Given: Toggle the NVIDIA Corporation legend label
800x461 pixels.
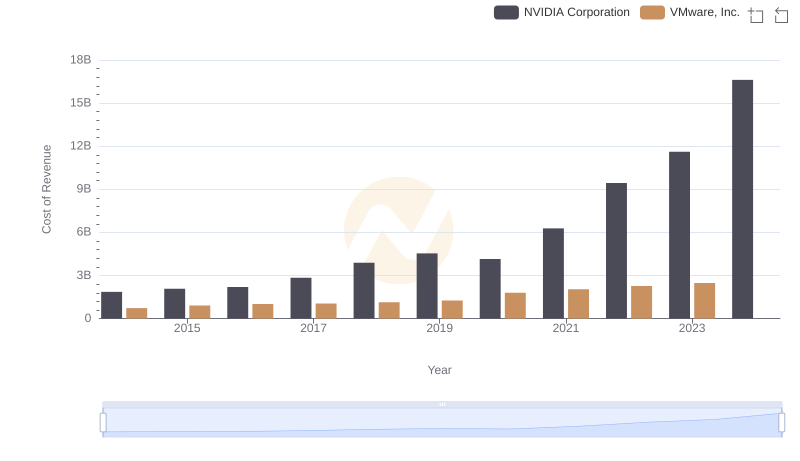Looking at the screenshot, I should [577, 12].
